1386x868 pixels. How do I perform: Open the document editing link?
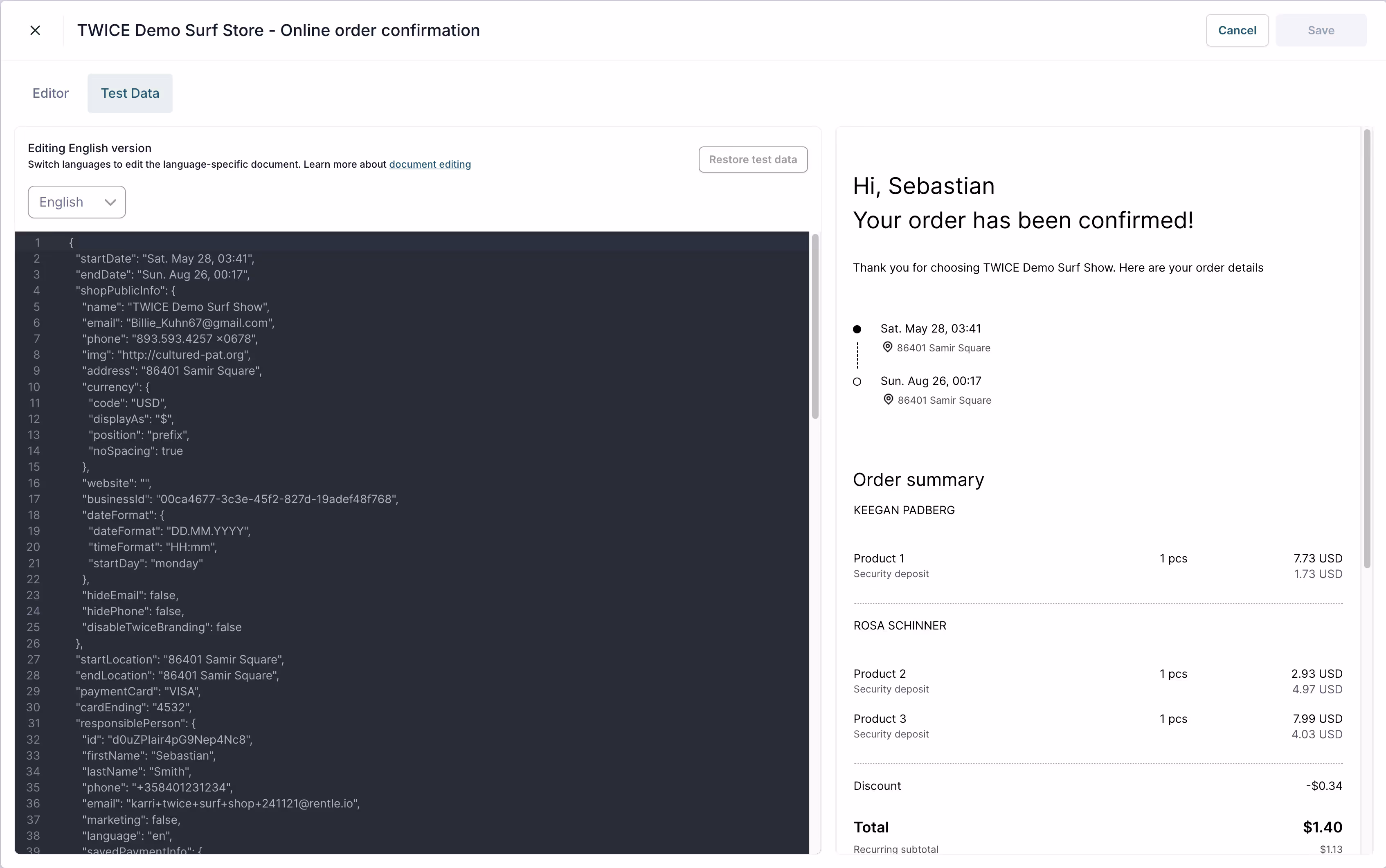click(x=430, y=164)
